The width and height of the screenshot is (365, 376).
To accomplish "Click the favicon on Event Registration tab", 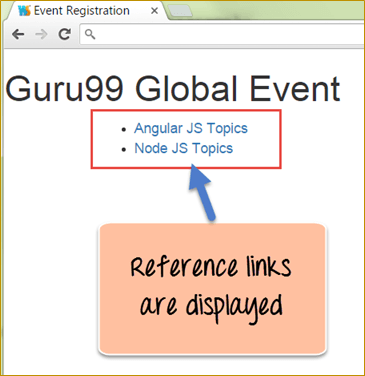I will tap(24, 11).
